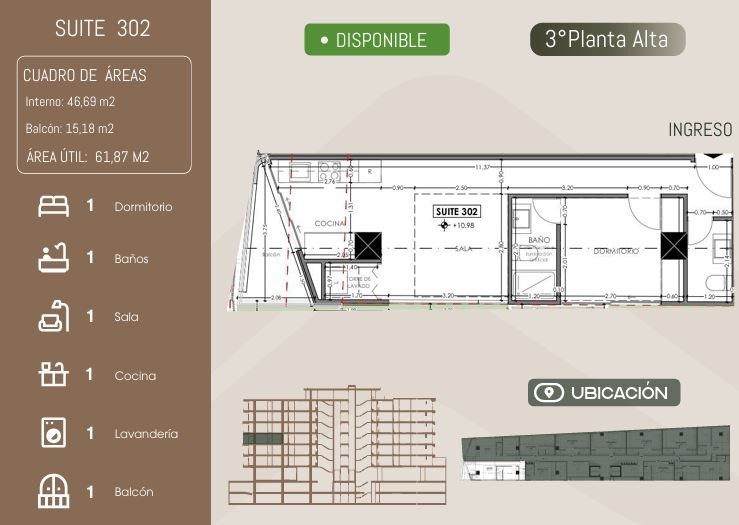Click the building section elevation drawing
The width and height of the screenshot is (739, 525).
tap(337, 445)
